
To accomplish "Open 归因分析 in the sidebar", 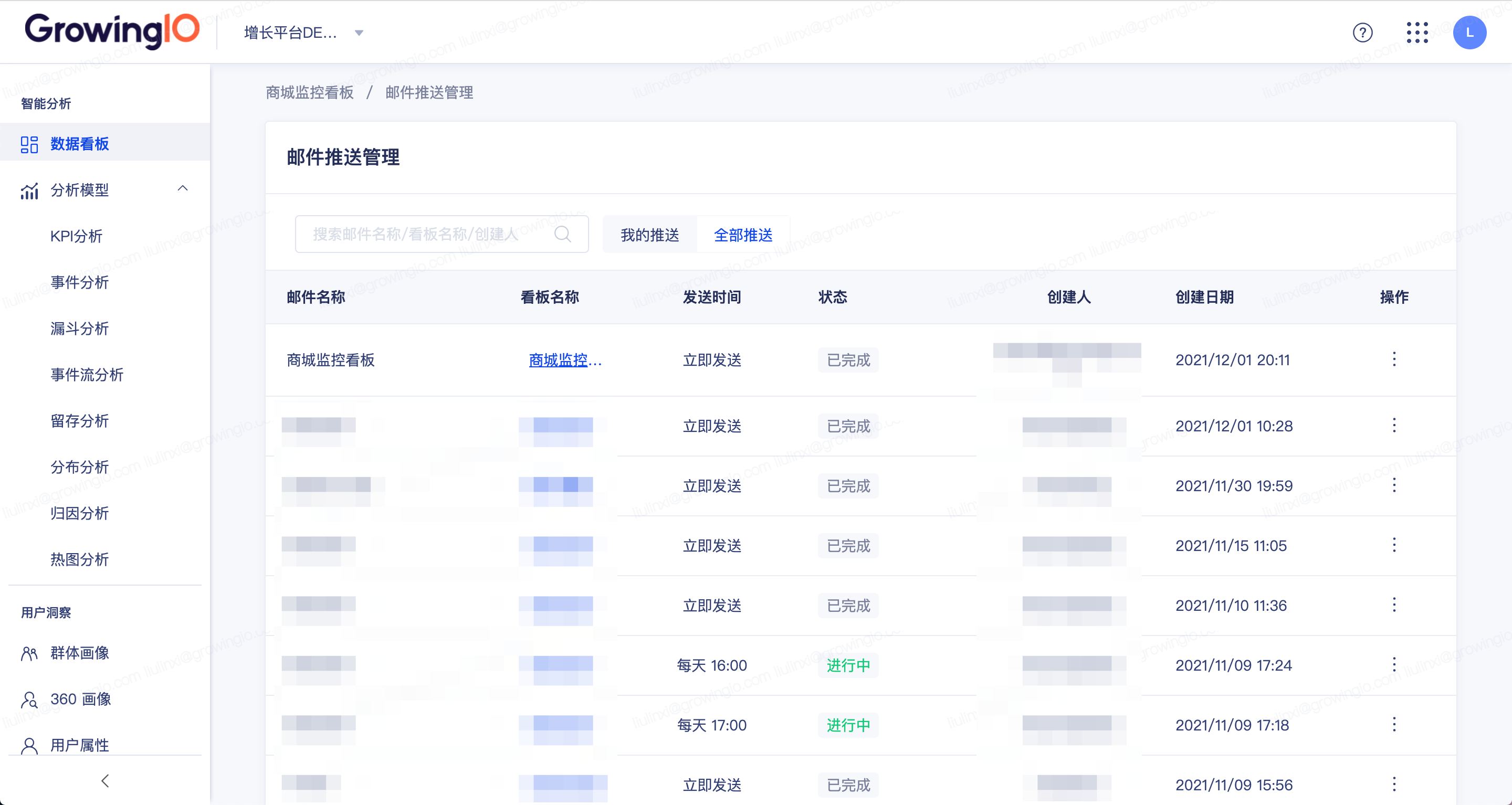I will tap(79, 513).
